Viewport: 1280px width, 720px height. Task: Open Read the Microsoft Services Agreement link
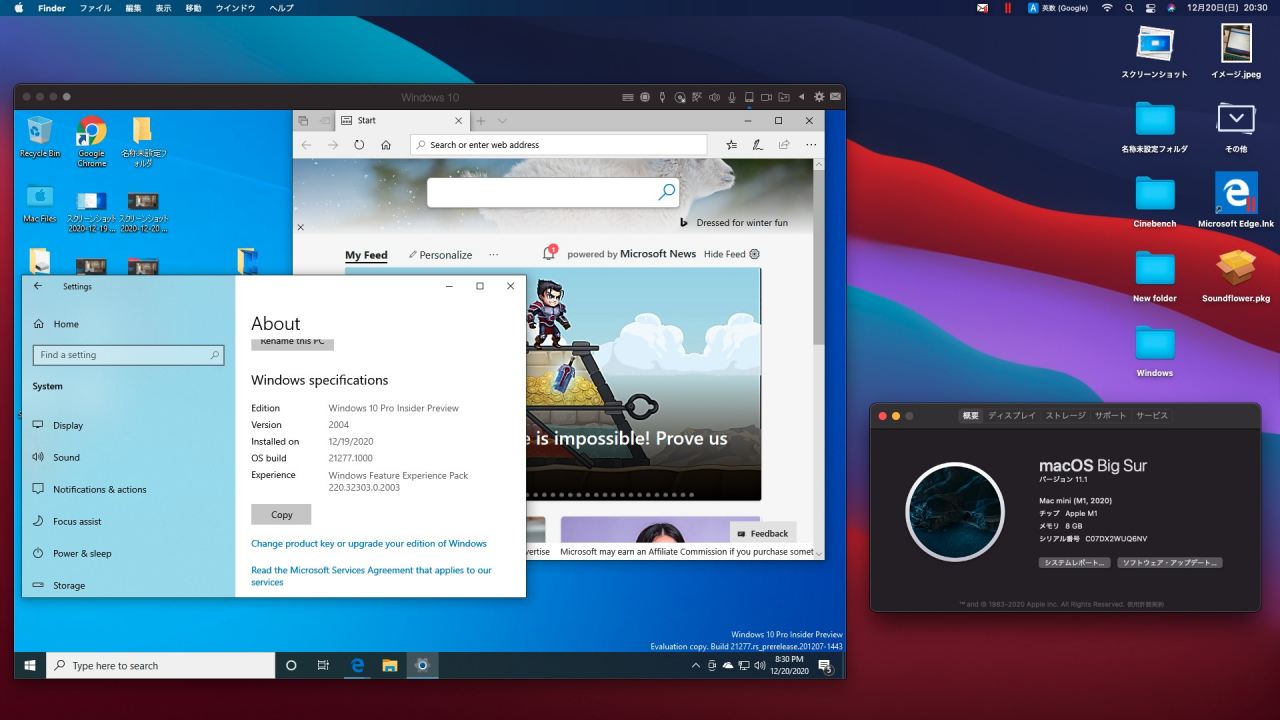(371, 576)
